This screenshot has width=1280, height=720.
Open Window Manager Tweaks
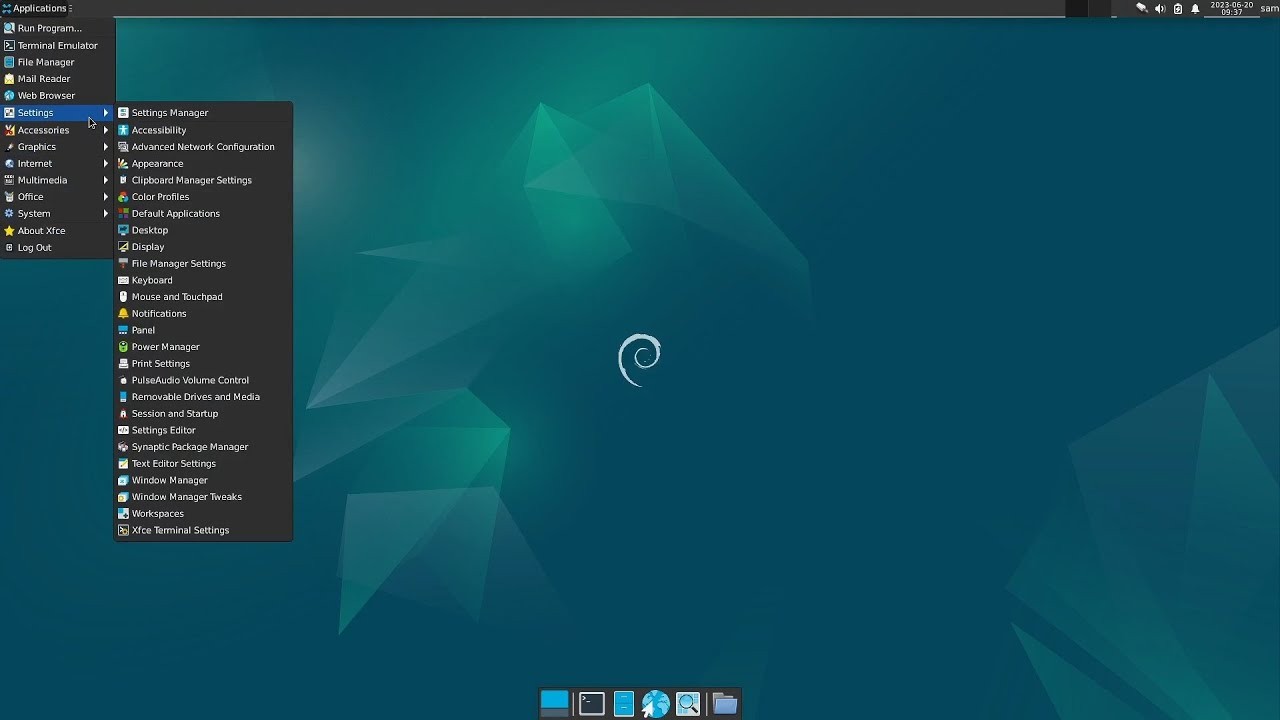(204, 497)
